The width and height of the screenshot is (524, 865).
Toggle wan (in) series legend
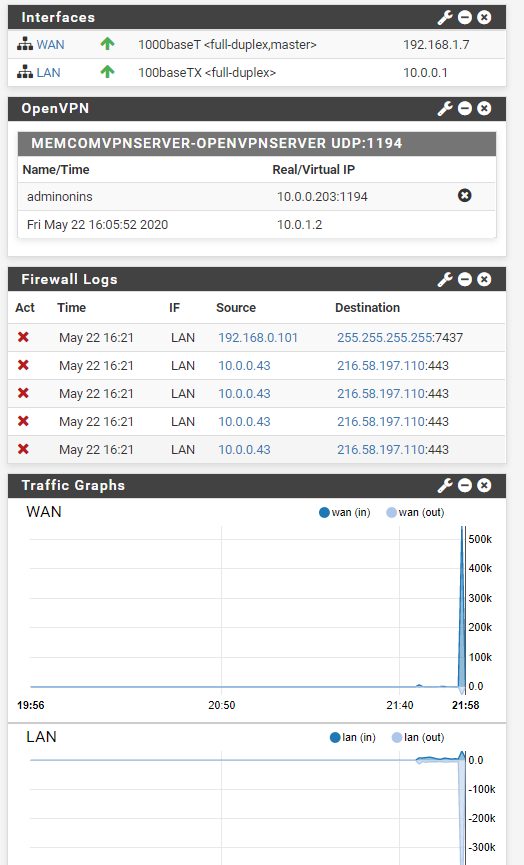click(345, 512)
